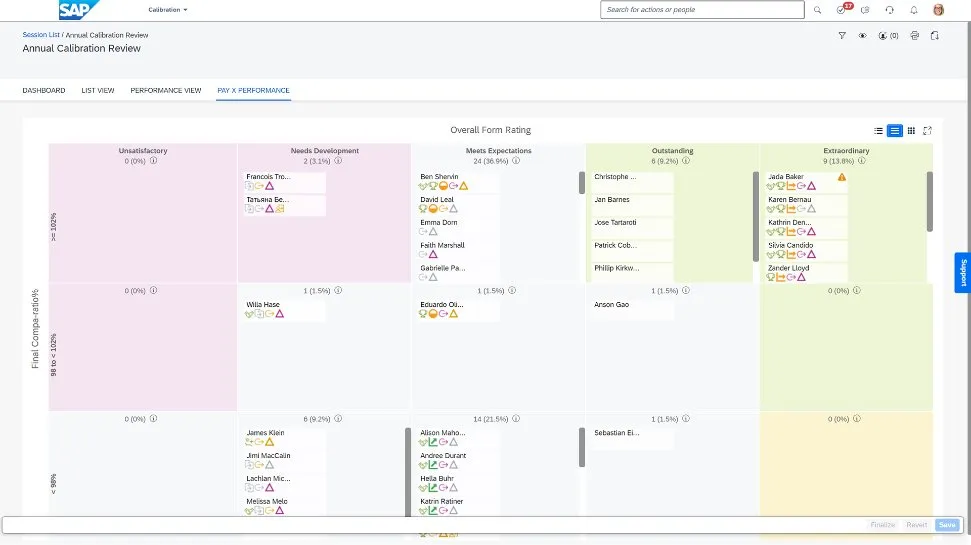The width and height of the screenshot is (971, 545).
Task: Toggle display options eye icon
Action: (x=862, y=35)
